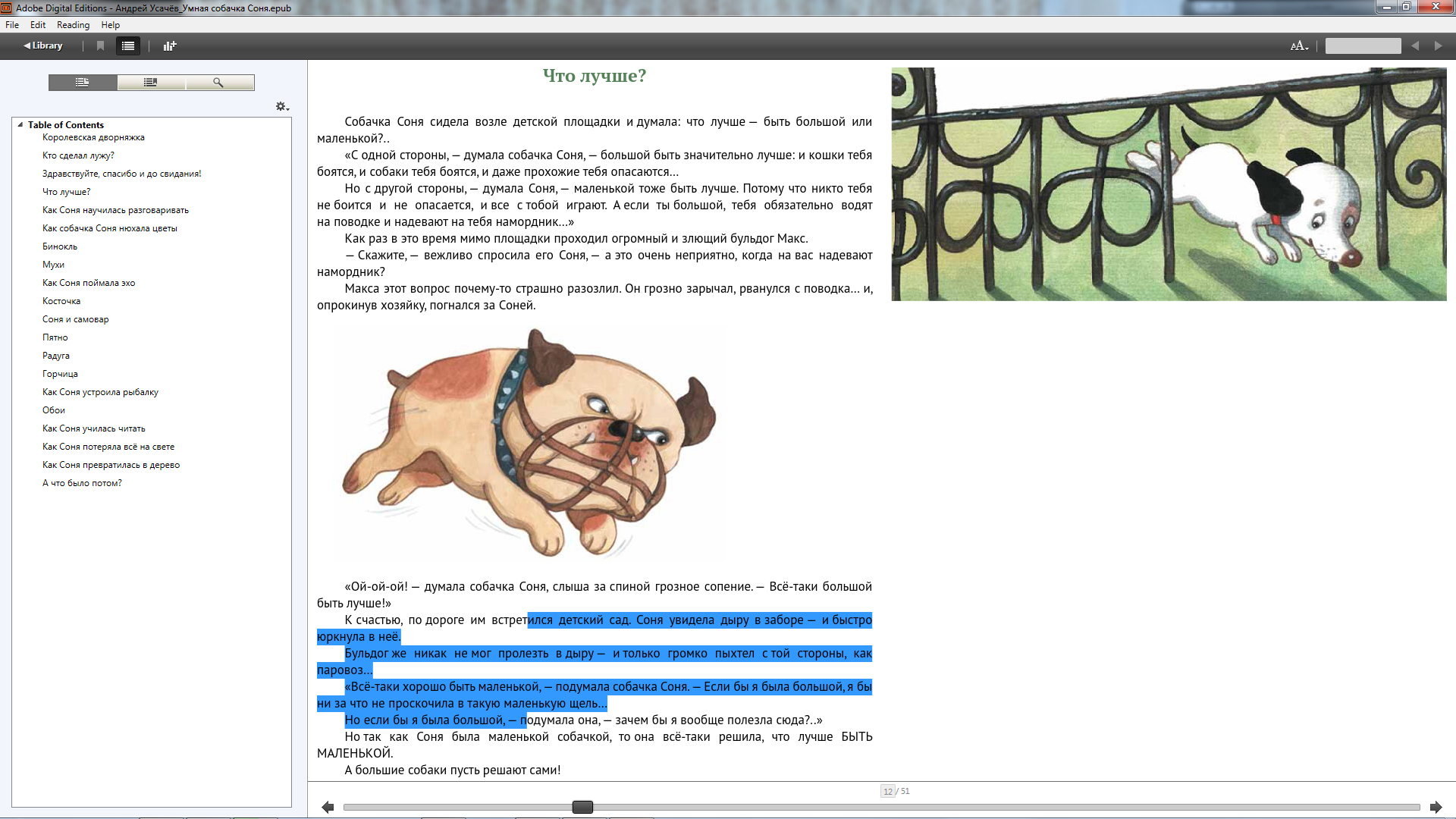Open chapter "Как собачка Соня нюхала цветы"
Image resolution: width=1456 pixels, height=819 pixels.
tap(110, 228)
